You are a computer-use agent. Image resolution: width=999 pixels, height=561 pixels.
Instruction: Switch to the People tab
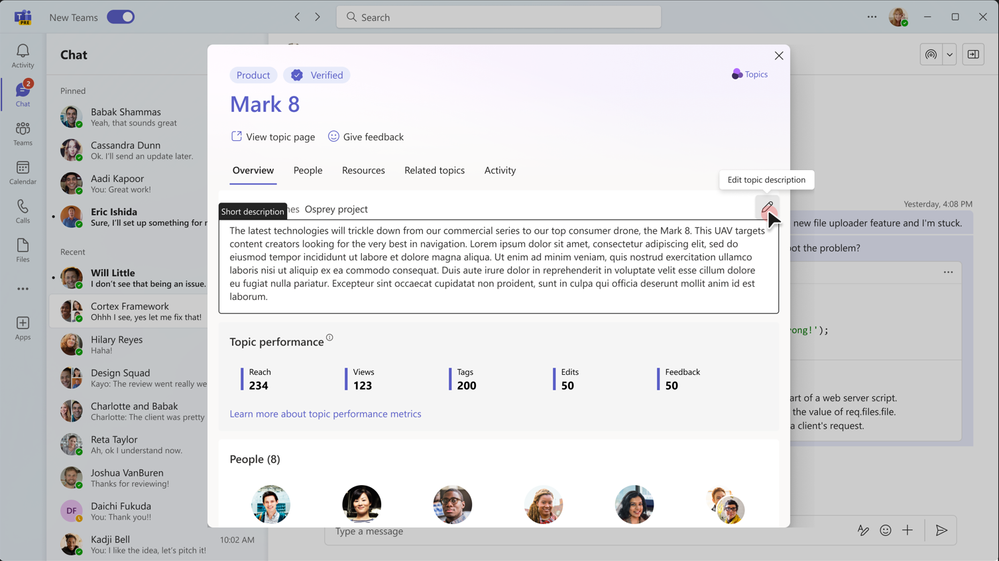click(308, 171)
